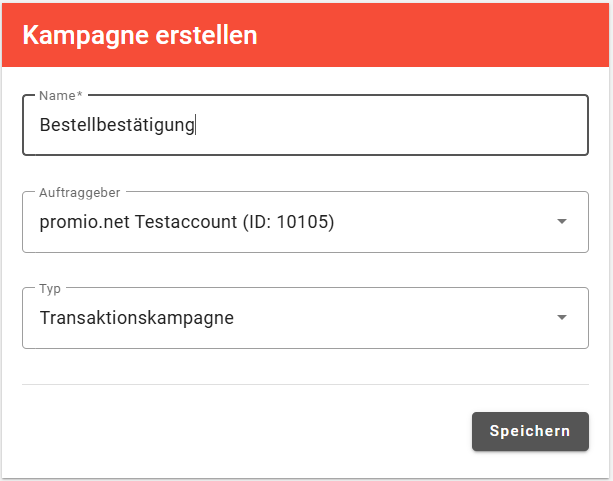
Task: Click the Name input field
Action: (305, 125)
